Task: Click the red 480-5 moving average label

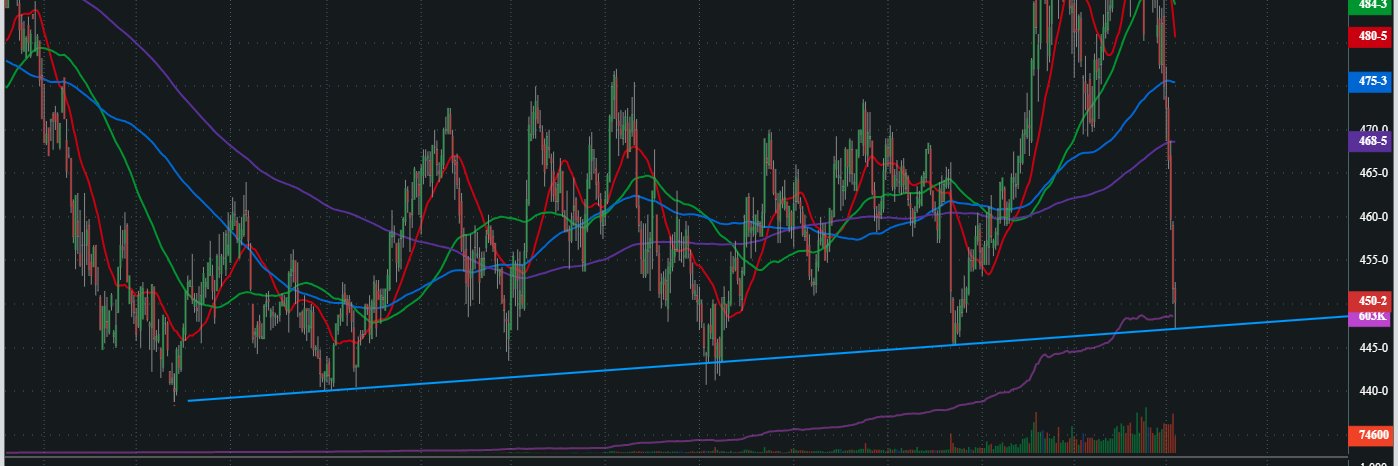Action: [1369, 36]
